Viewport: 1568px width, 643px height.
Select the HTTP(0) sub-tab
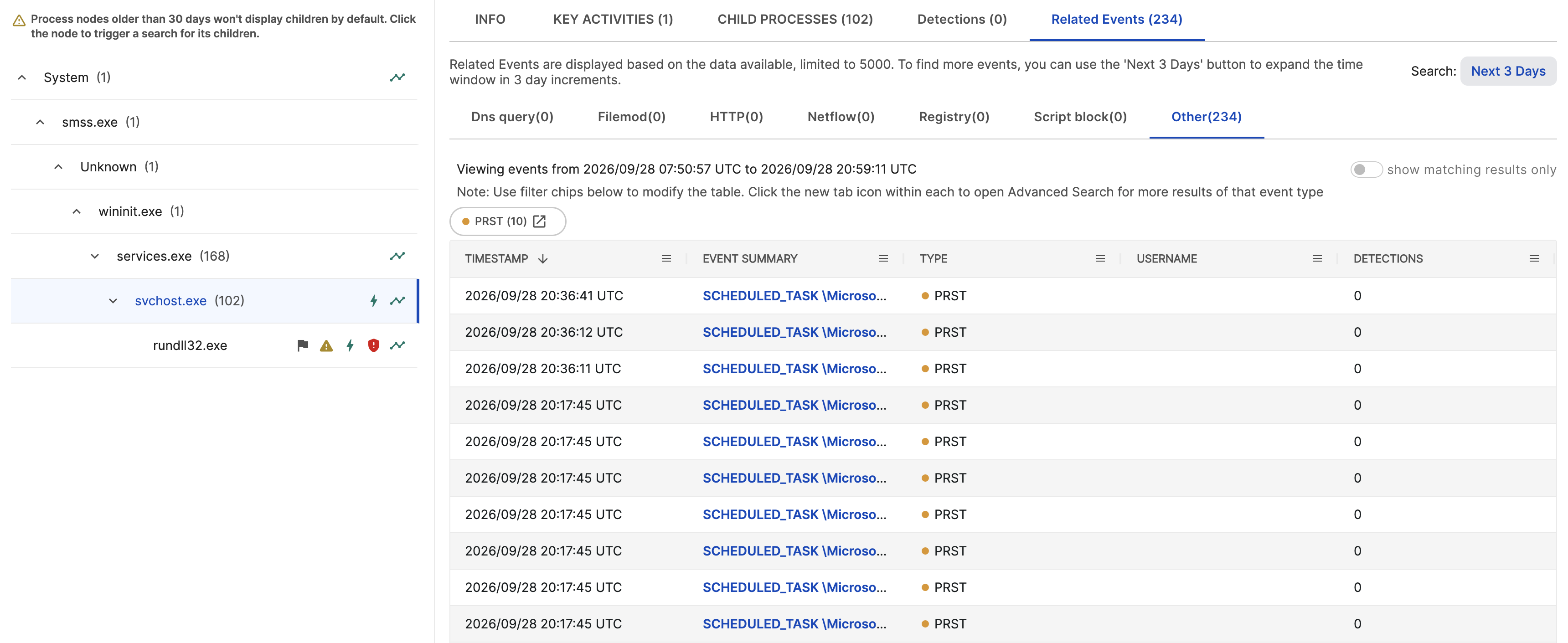coord(736,117)
